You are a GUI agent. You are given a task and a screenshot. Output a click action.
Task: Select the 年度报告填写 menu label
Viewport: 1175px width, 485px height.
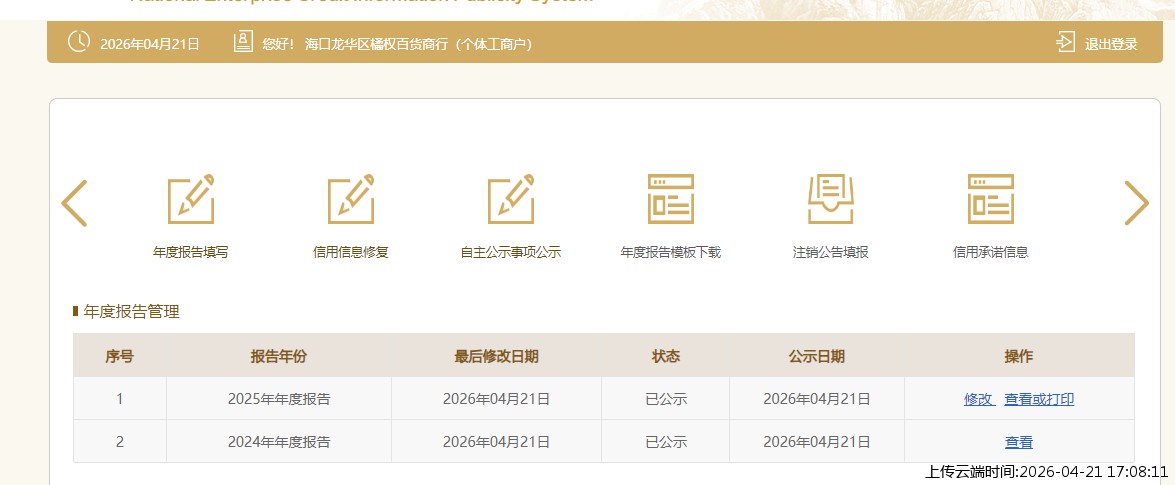(190, 252)
